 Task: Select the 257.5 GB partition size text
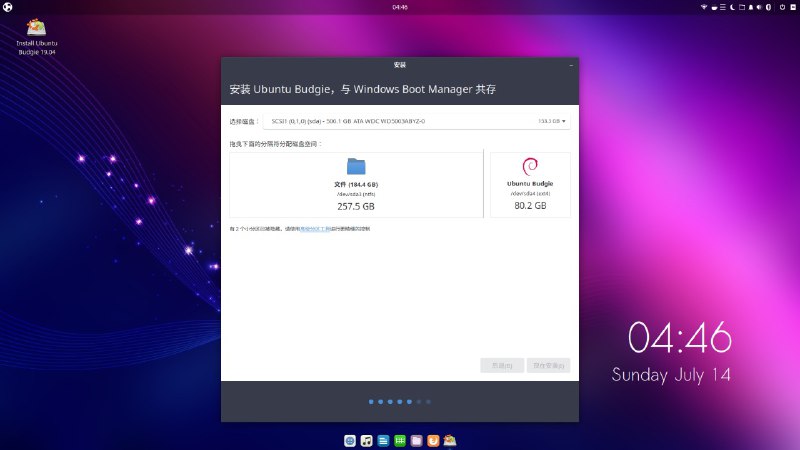(356, 207)
